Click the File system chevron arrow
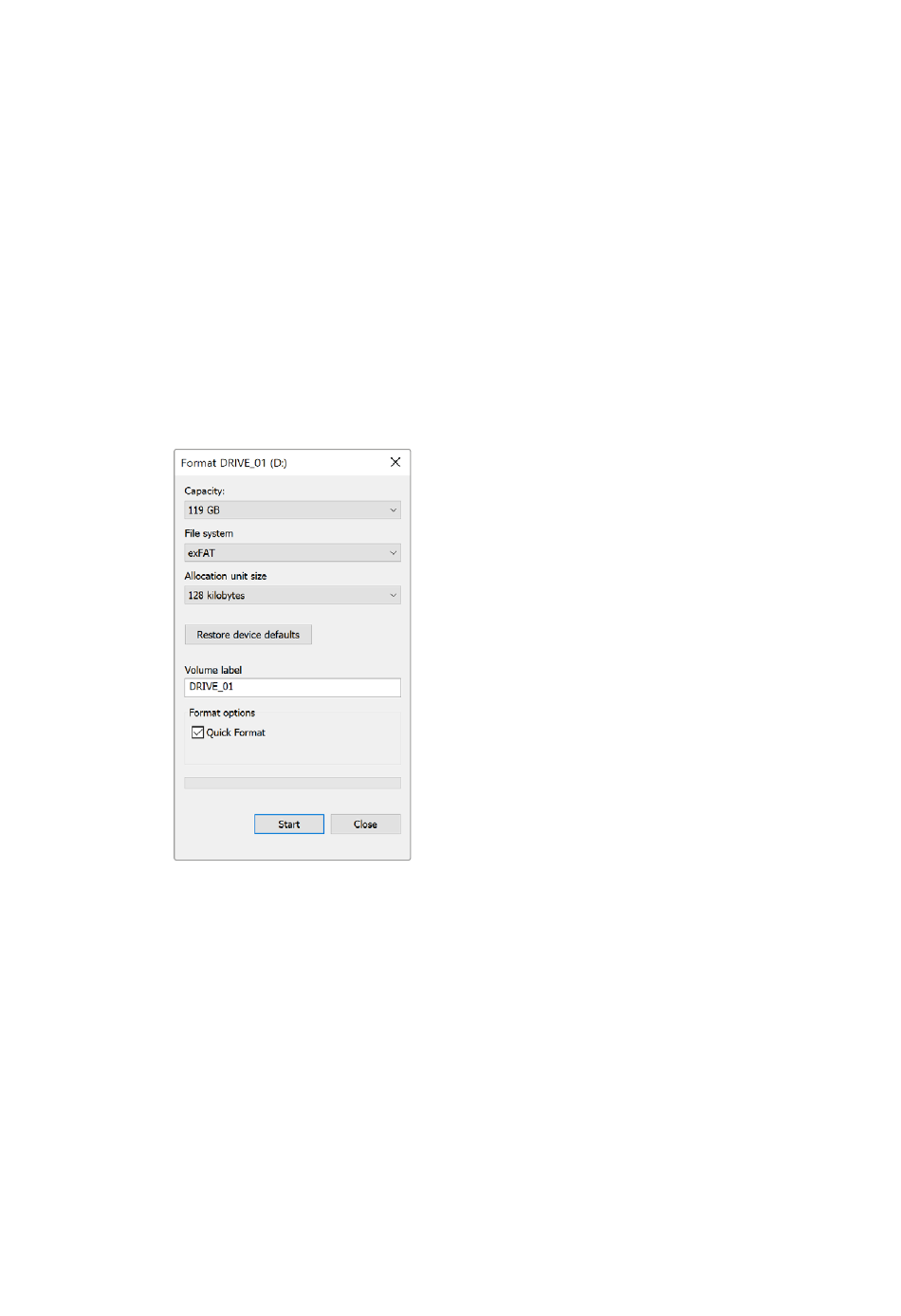Image resolution: width=901 pixels, height=1316 pixels. [x=393, y=553]
